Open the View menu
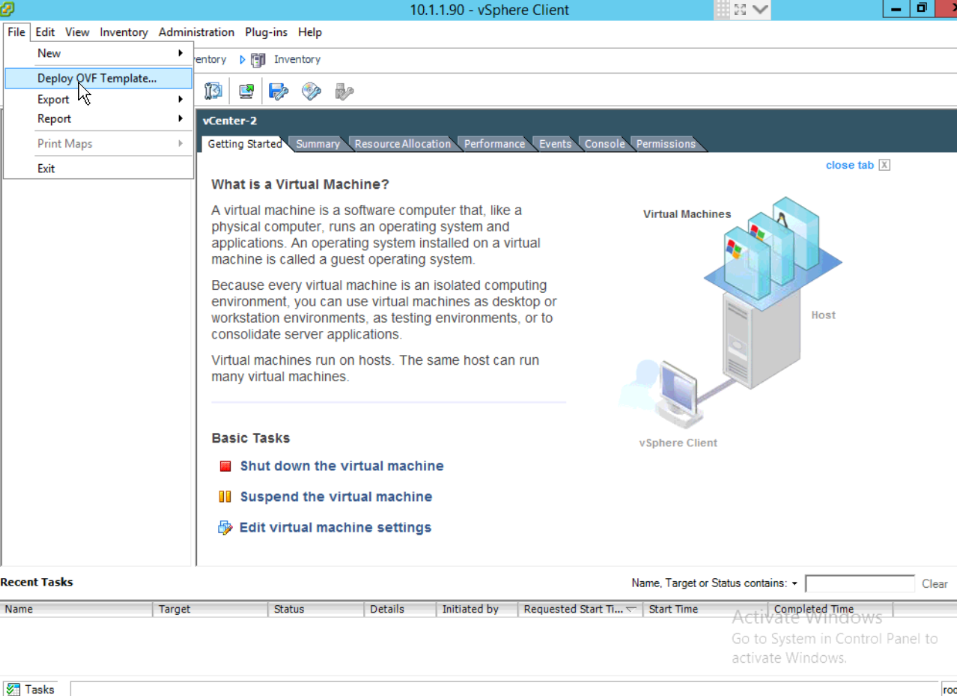Image resolution: width=957 pixels, height=696 pixels. [x=77, y=32]
